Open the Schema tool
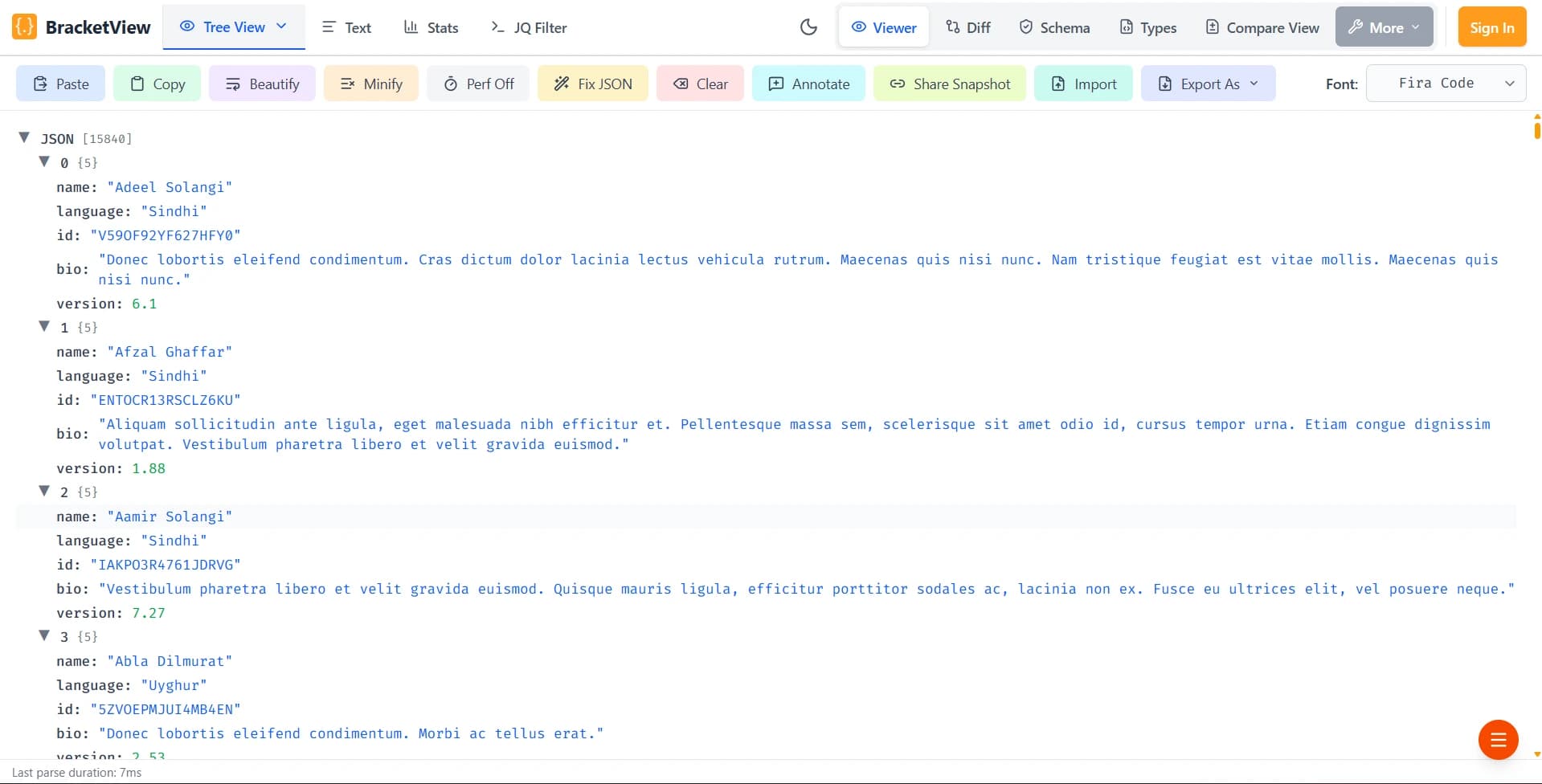Viewport: 1542px width, 784px height. (1055, 27)
